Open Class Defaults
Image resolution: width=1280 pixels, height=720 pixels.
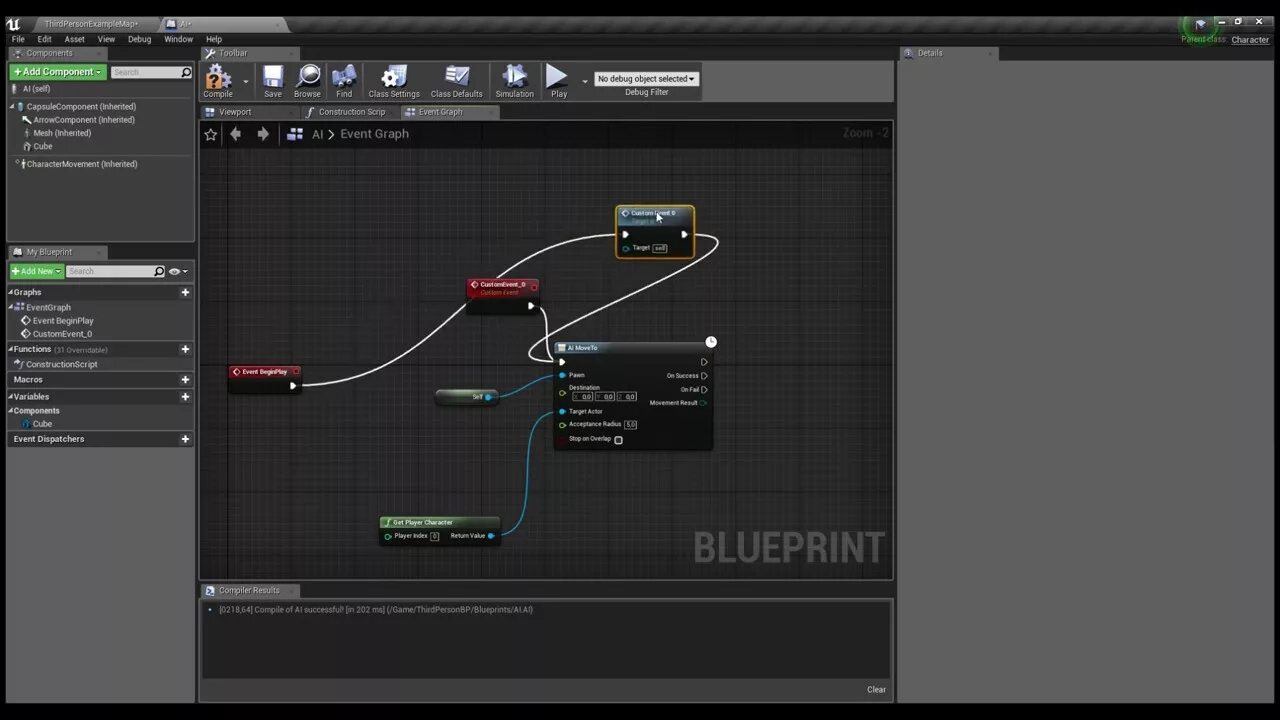456,81
